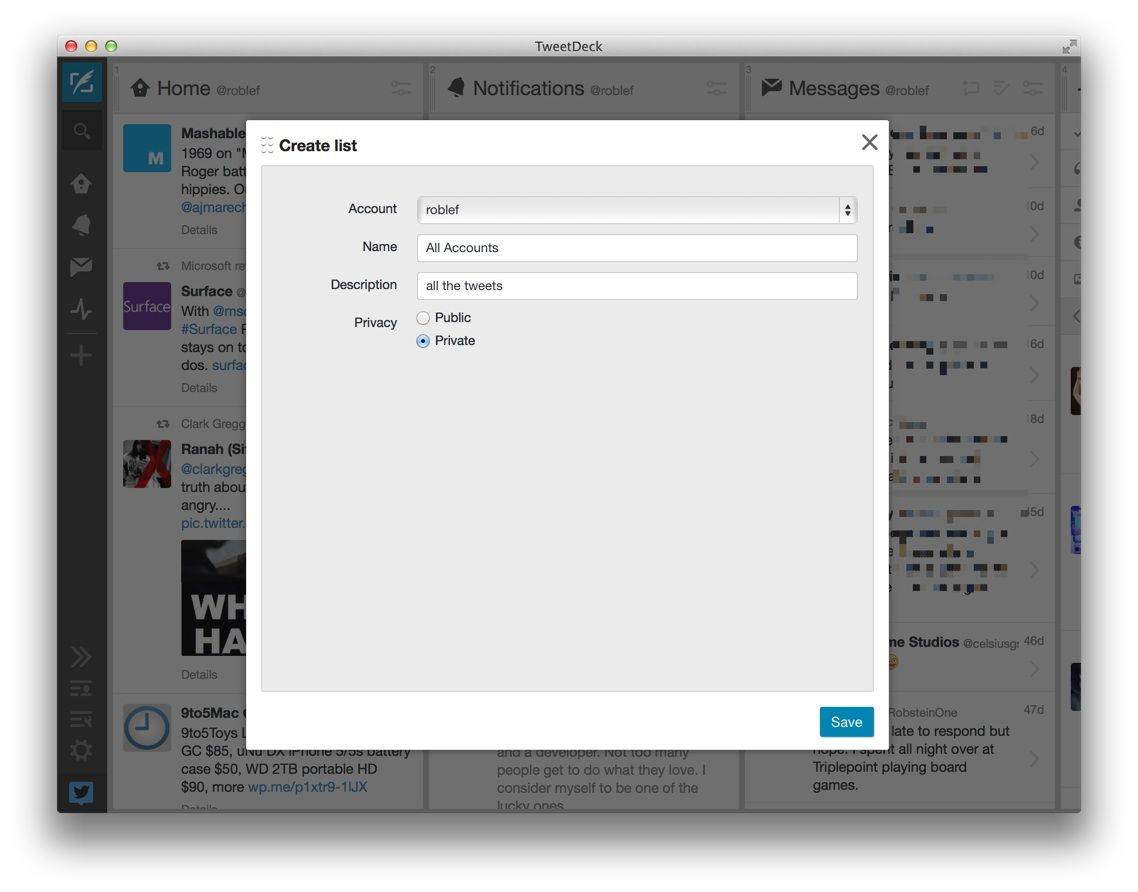Open Notifications column settings sliders icon
The image size is (1138, 892).
point(716,89)
